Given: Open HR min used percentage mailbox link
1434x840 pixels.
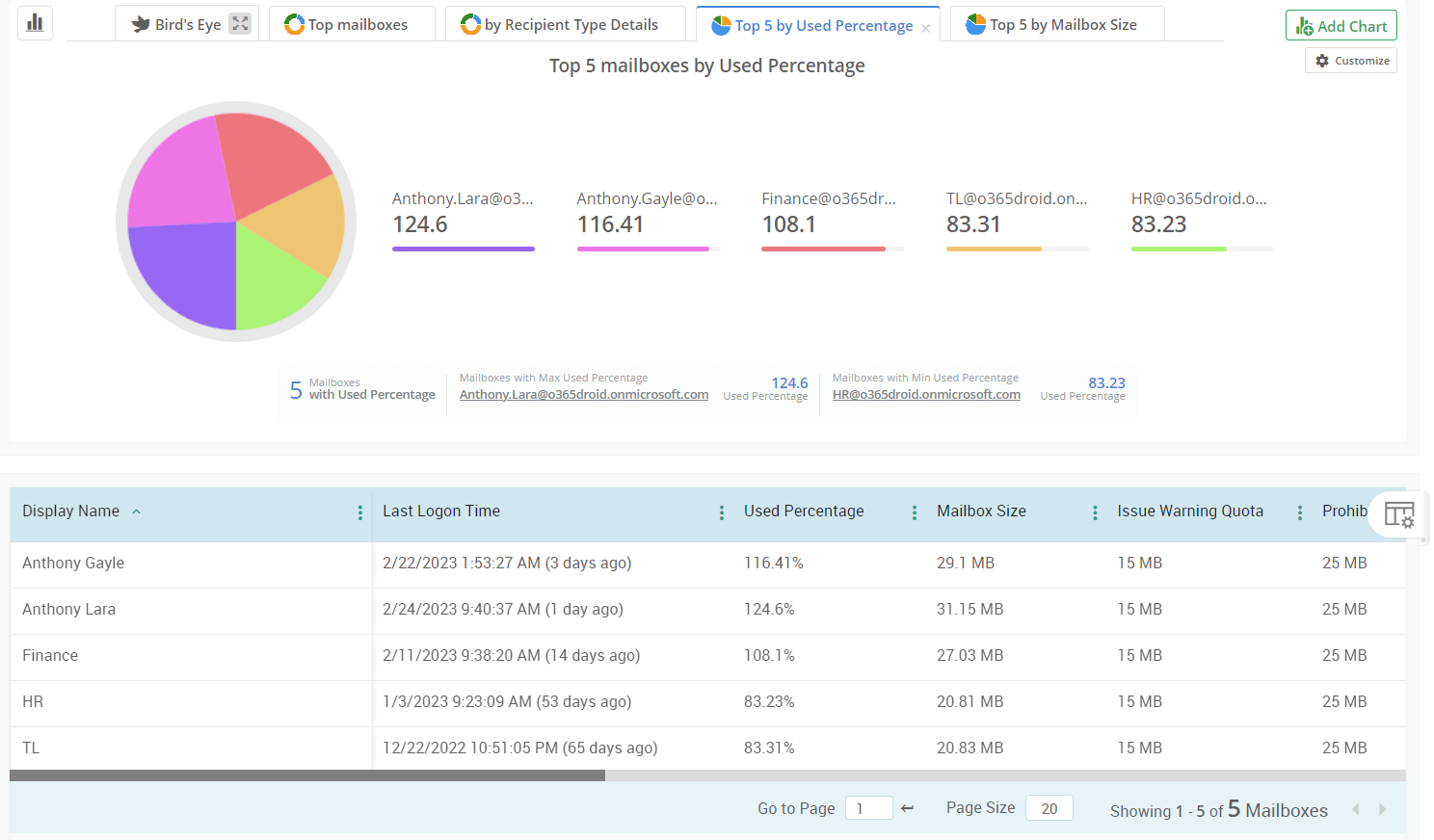Looking at the screenshot, I should pos(926,395).
